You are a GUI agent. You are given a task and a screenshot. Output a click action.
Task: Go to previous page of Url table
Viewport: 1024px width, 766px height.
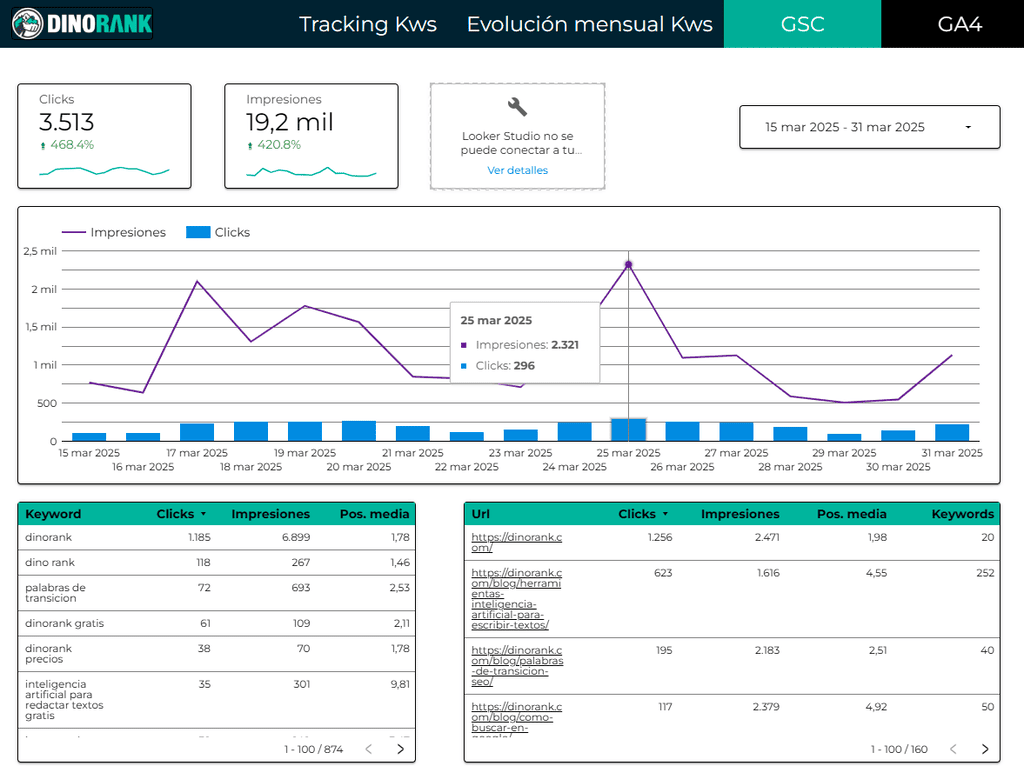[953, 749]
